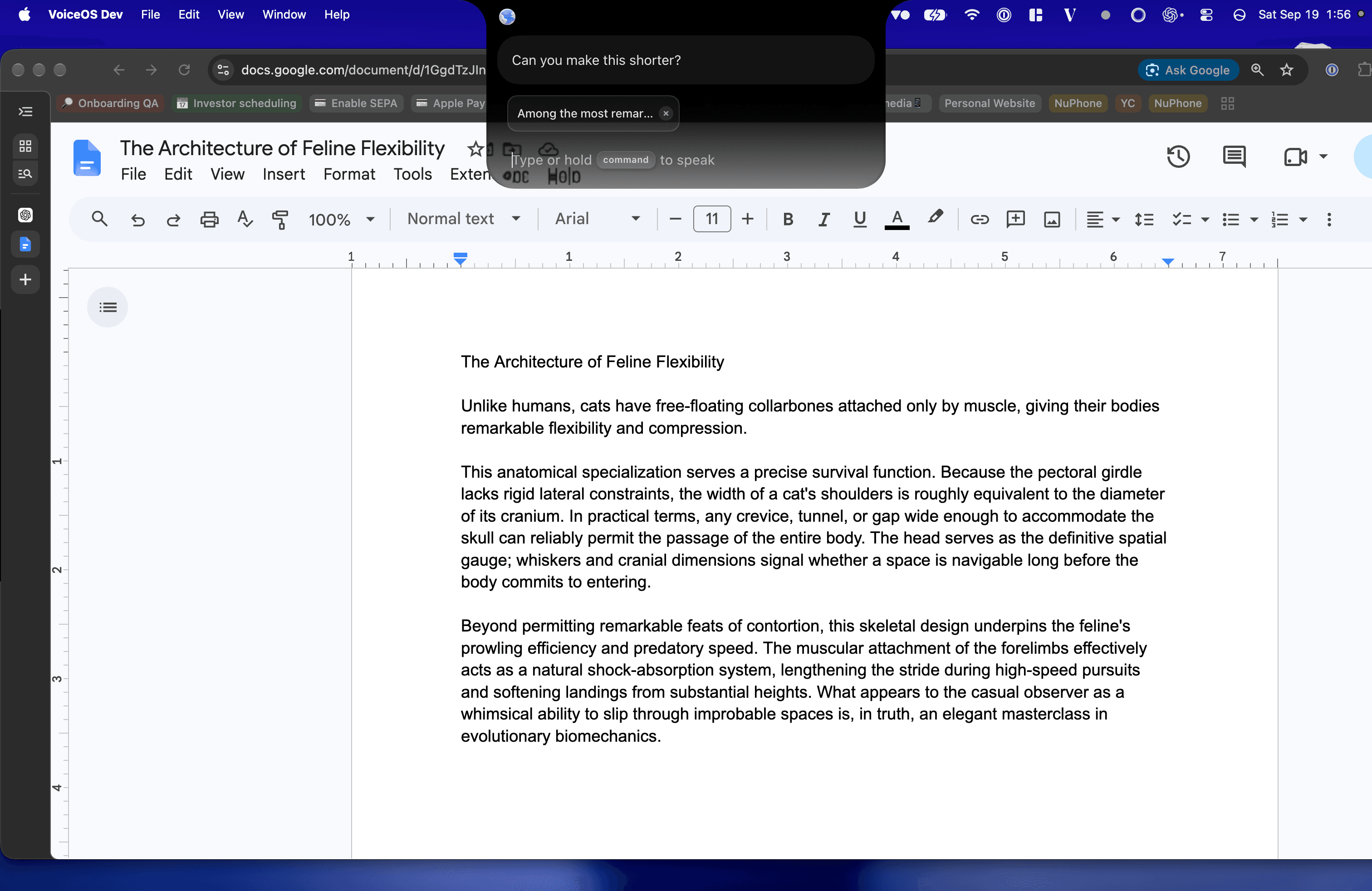Viewport: 1372px width, 891px height.
Task: Redo the last action
Action: click(173, 220)
